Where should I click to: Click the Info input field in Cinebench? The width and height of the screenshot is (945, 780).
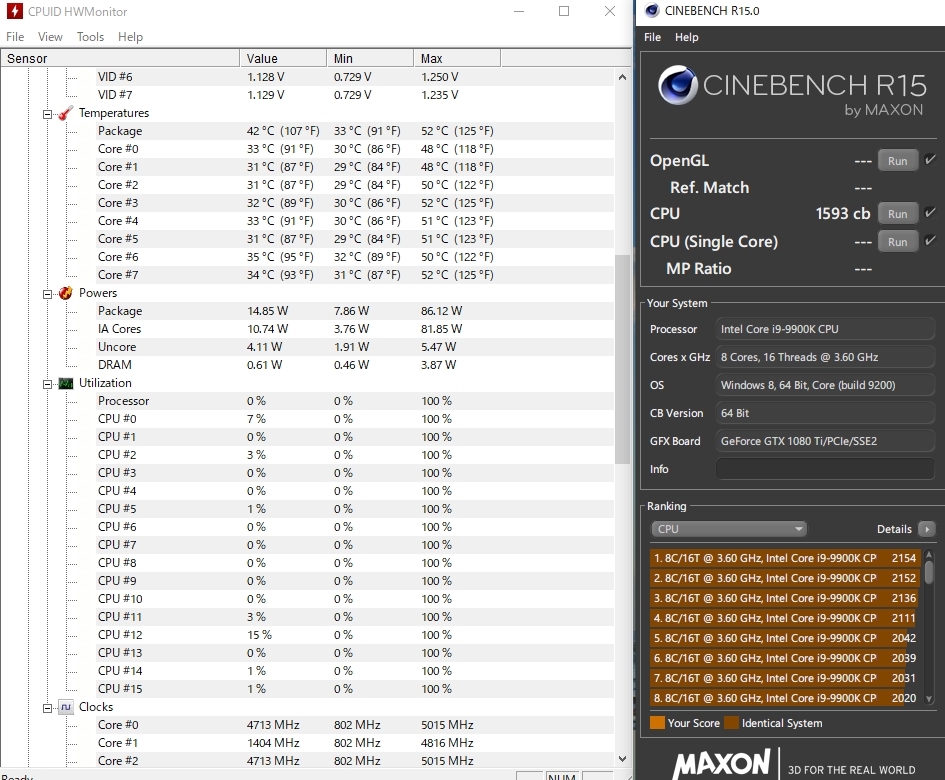pyautogui.click(x=825, y=469)
